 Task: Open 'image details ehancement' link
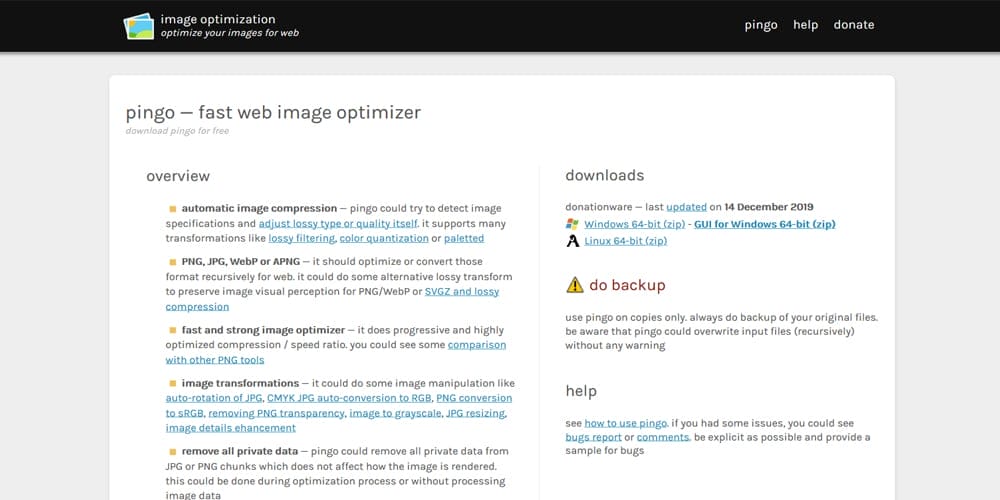click(x=231, y=428)
